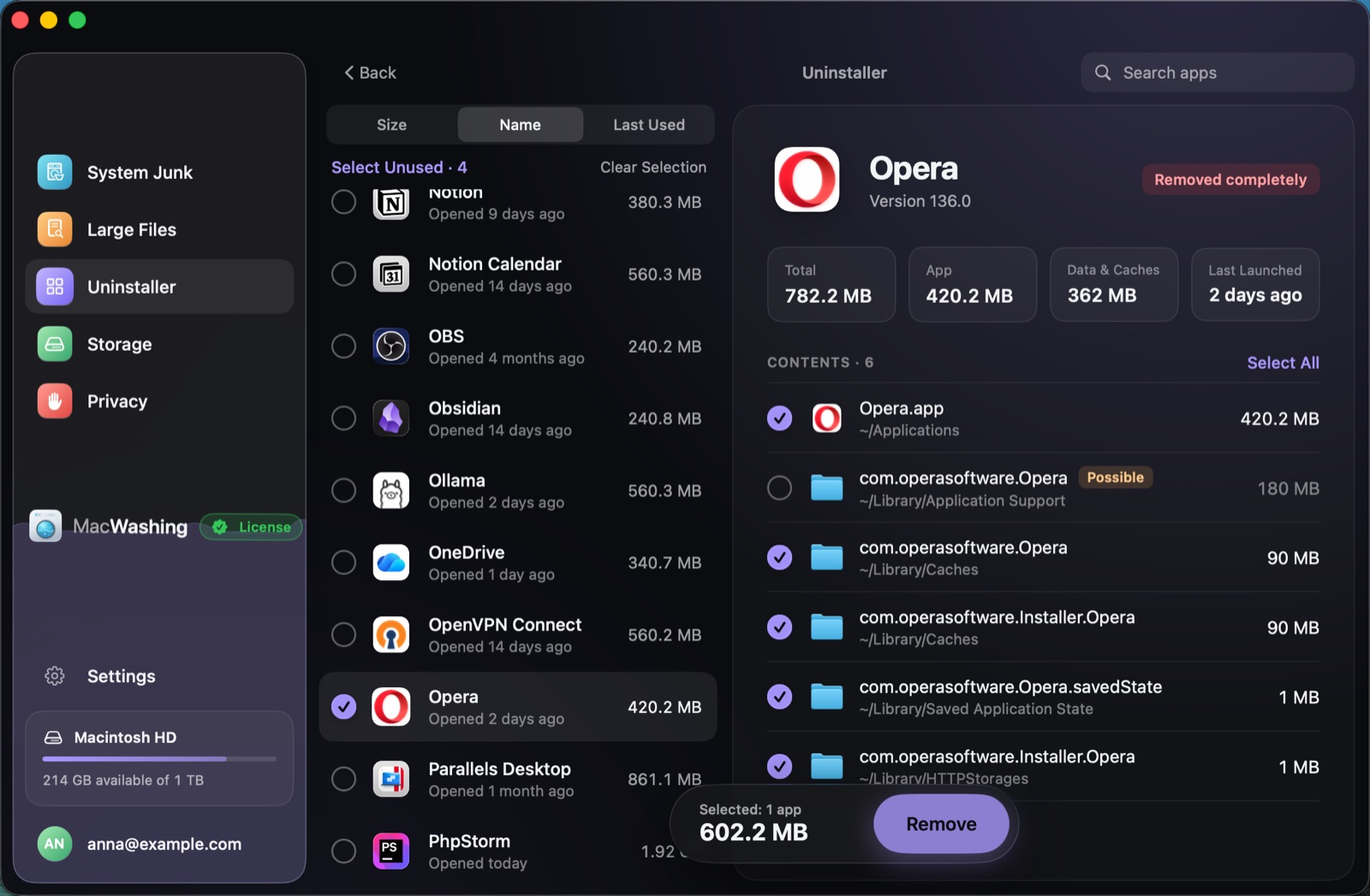Click Select All in contents
The height and width of the screenshot is (896, 1370).
1283,363
